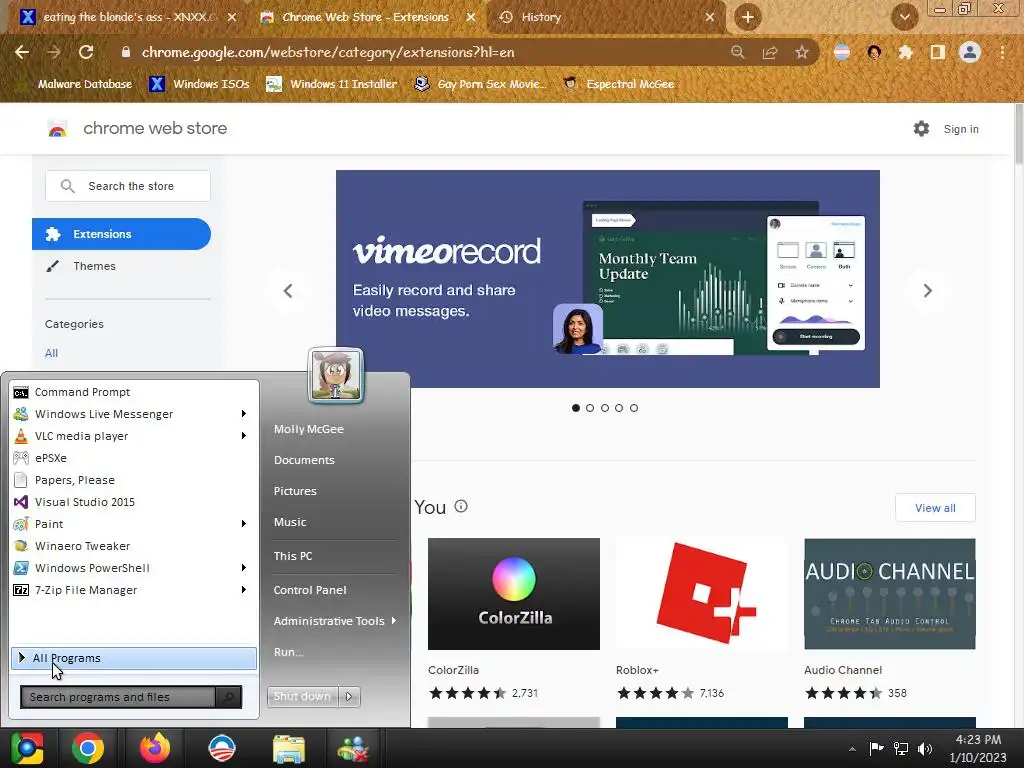Click Search programs and files box
1024x768 pixels.
point(118,697)
